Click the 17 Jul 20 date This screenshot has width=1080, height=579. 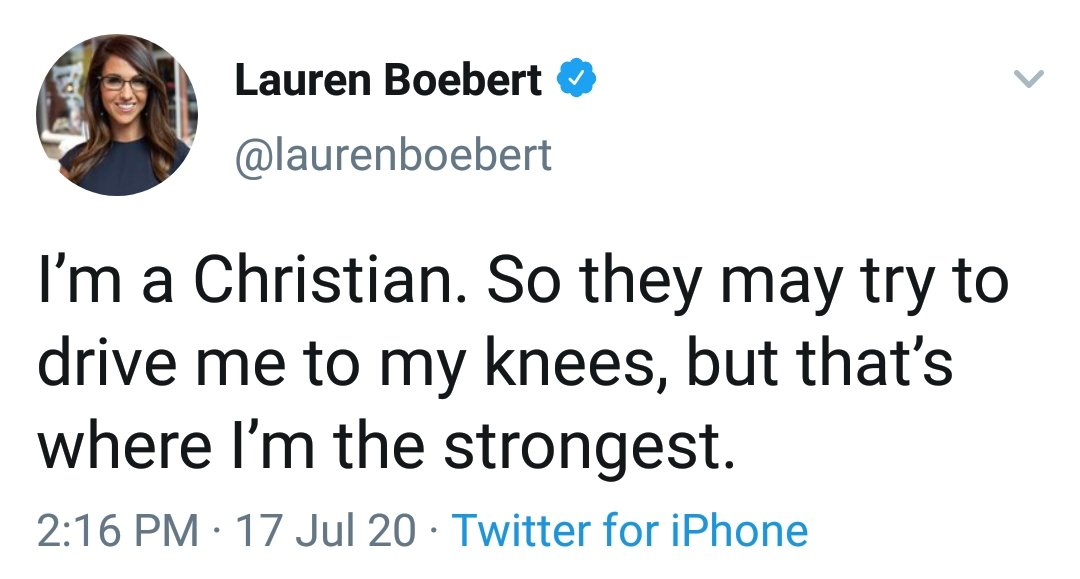[x=325, y=529]
